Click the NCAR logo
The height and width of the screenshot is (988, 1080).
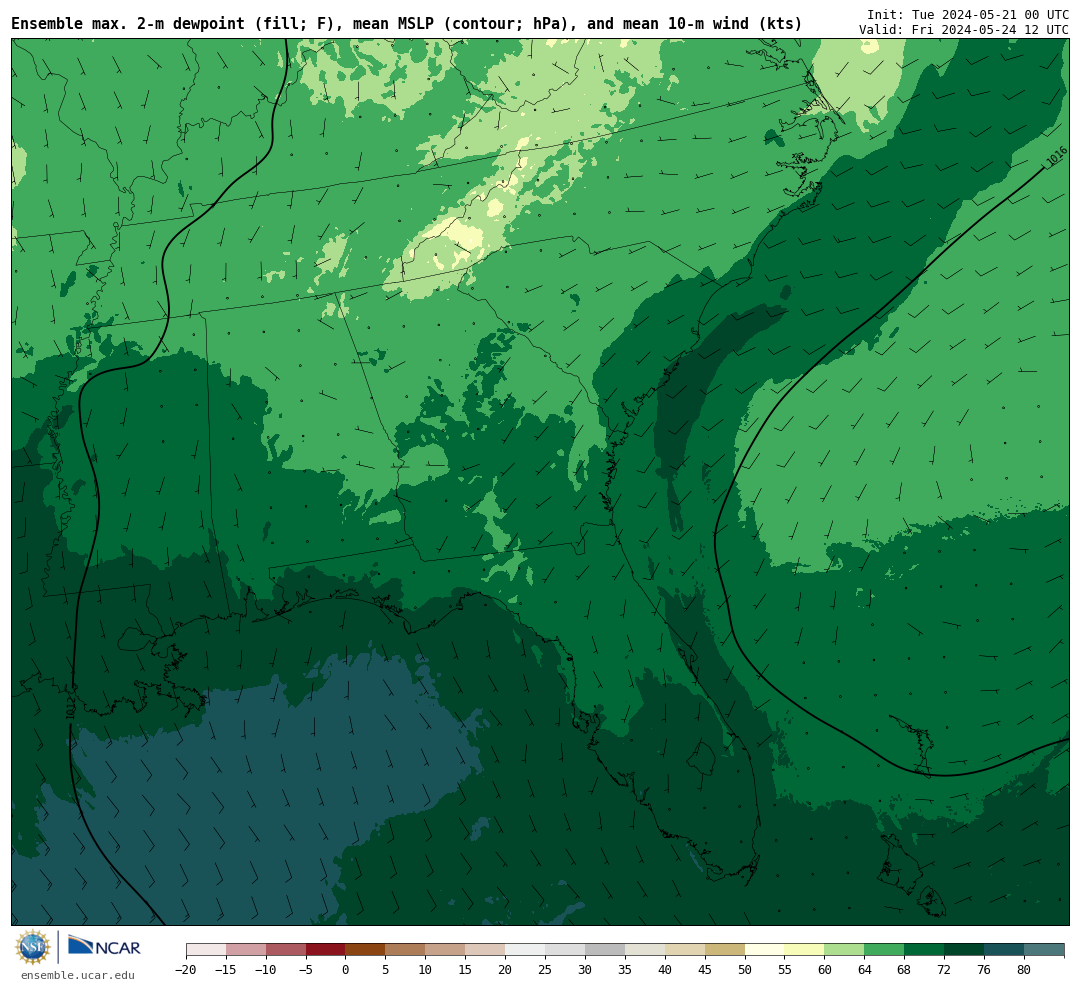point(104,946)
